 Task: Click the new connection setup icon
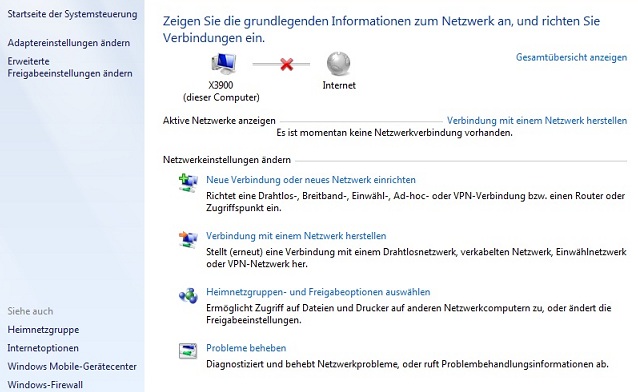[x=188, y=183]
